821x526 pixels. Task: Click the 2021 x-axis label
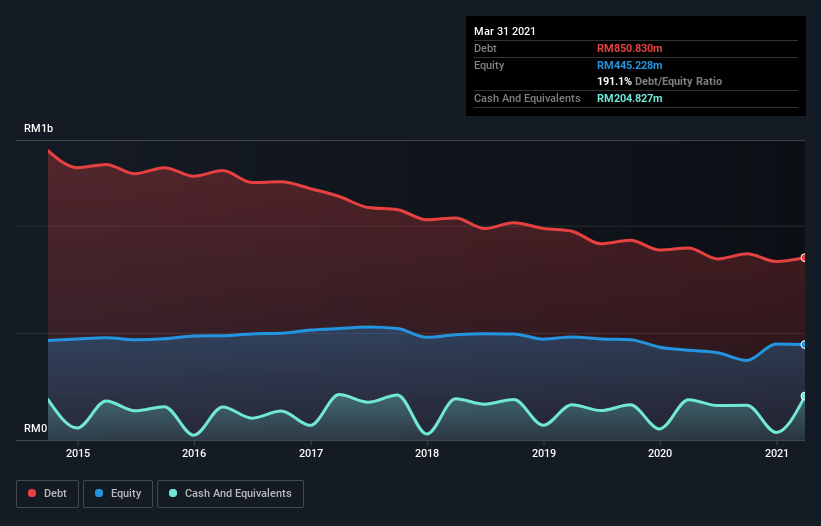776,453
